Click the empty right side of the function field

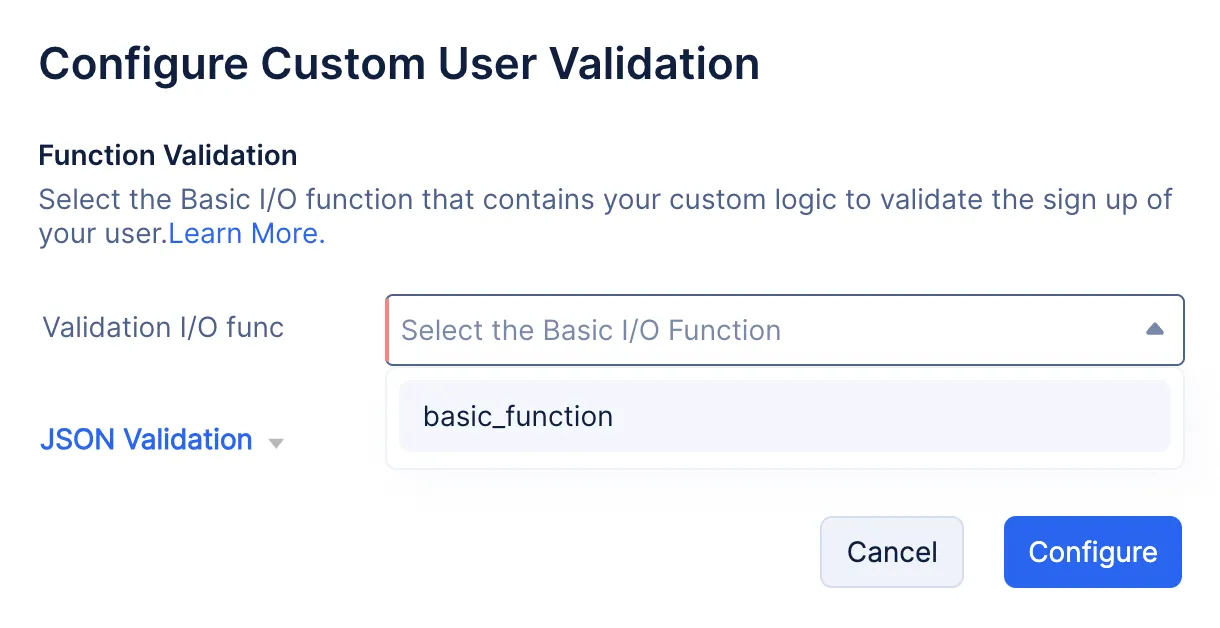[960, 330]
